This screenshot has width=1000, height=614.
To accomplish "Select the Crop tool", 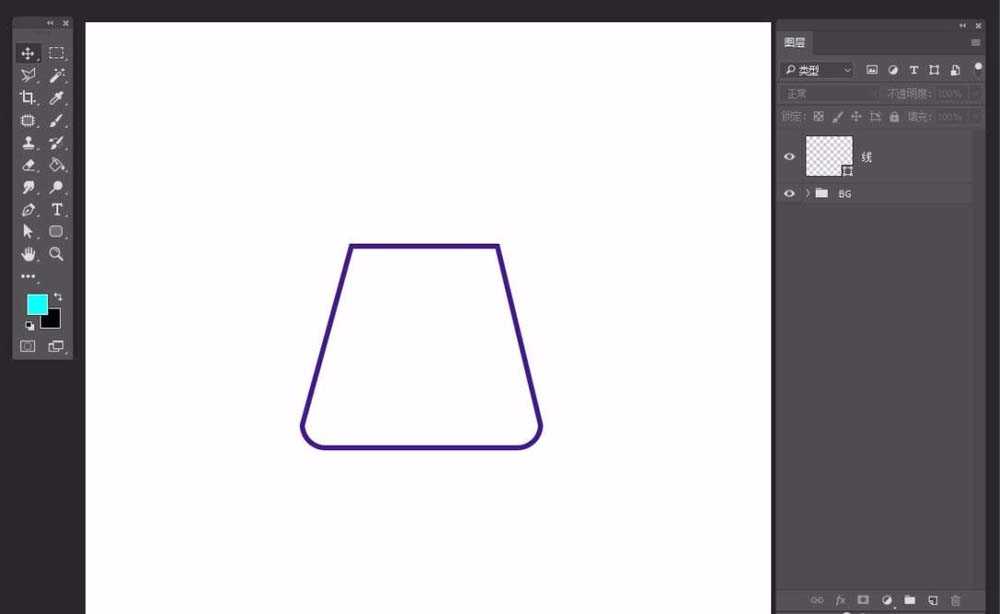I will tap(28, 98).
